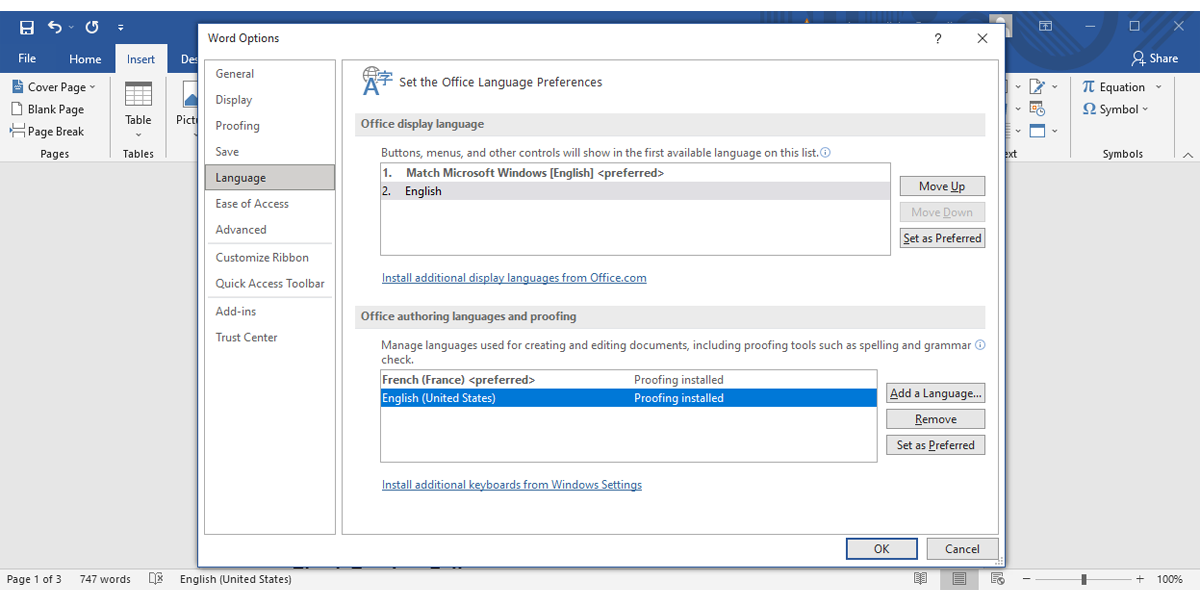Click the Help question mark in Word Options
The height and width of the screenshot is (600, 1200).
pyautogui.click(x=937, y=38)
